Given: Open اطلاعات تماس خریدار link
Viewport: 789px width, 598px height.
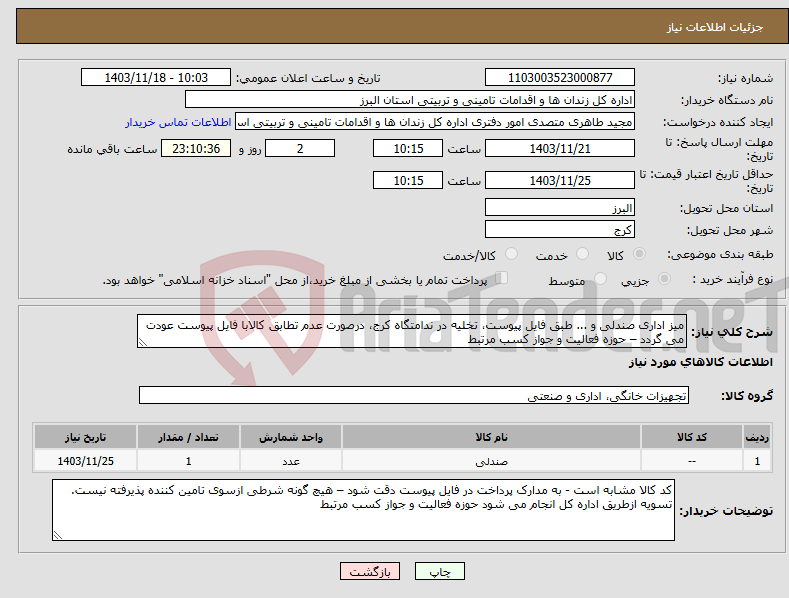Looking at the screenshot, I should [x=178, y=122].
